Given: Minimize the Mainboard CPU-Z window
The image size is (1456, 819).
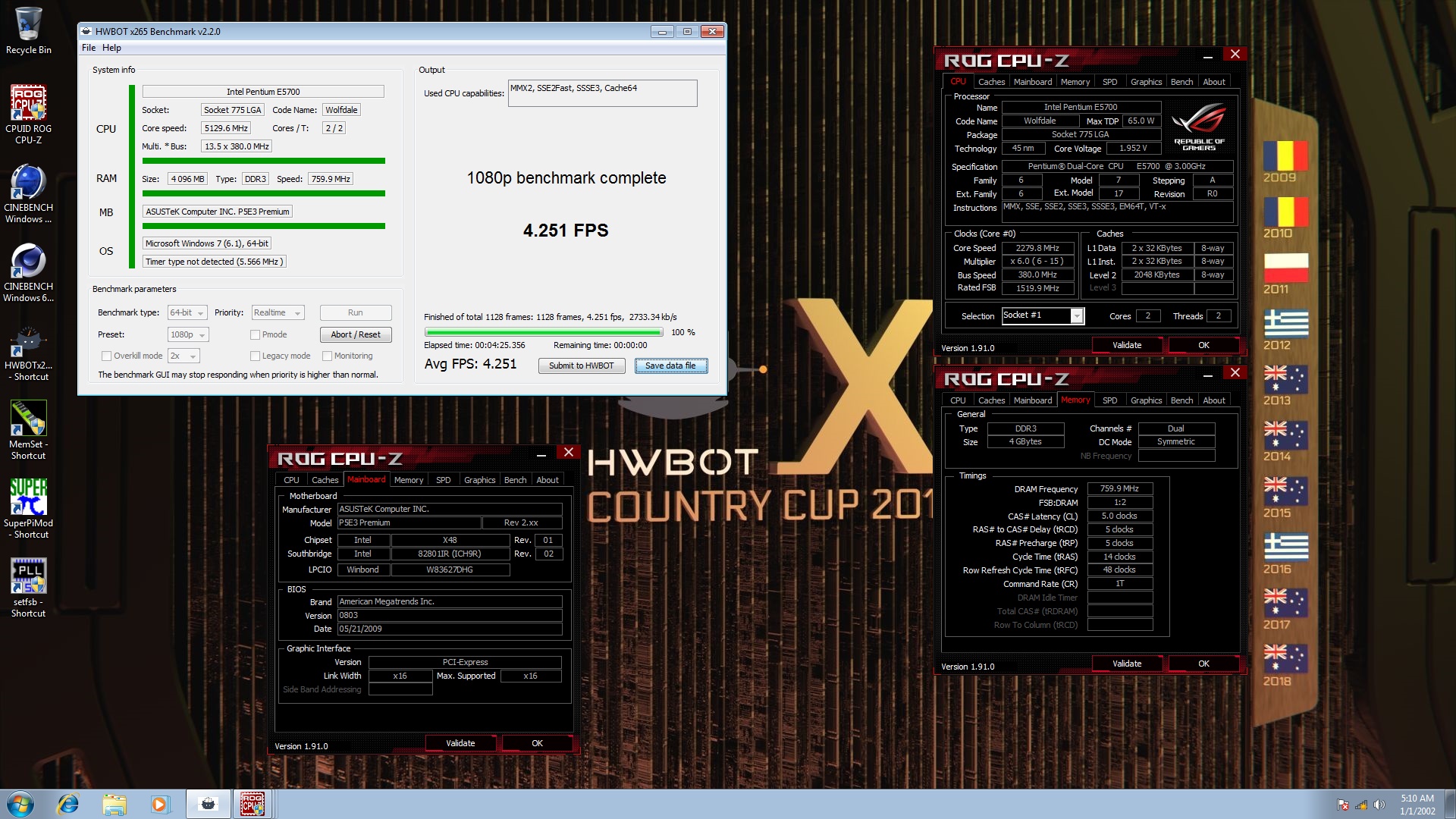Looking at the screenshot, I should [541, 453].
